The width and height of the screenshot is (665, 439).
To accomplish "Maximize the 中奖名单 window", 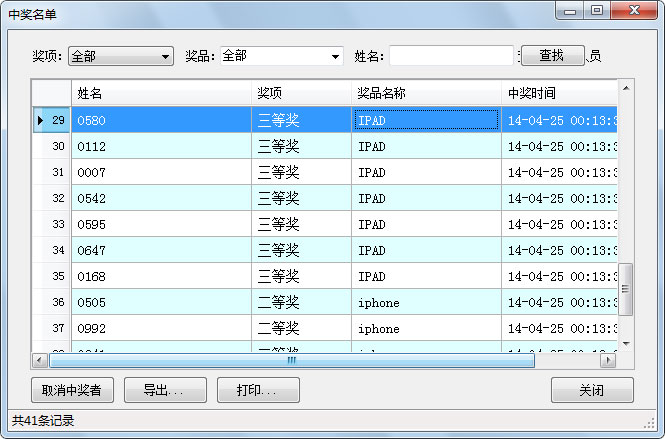I will click(x=597, y=11).
